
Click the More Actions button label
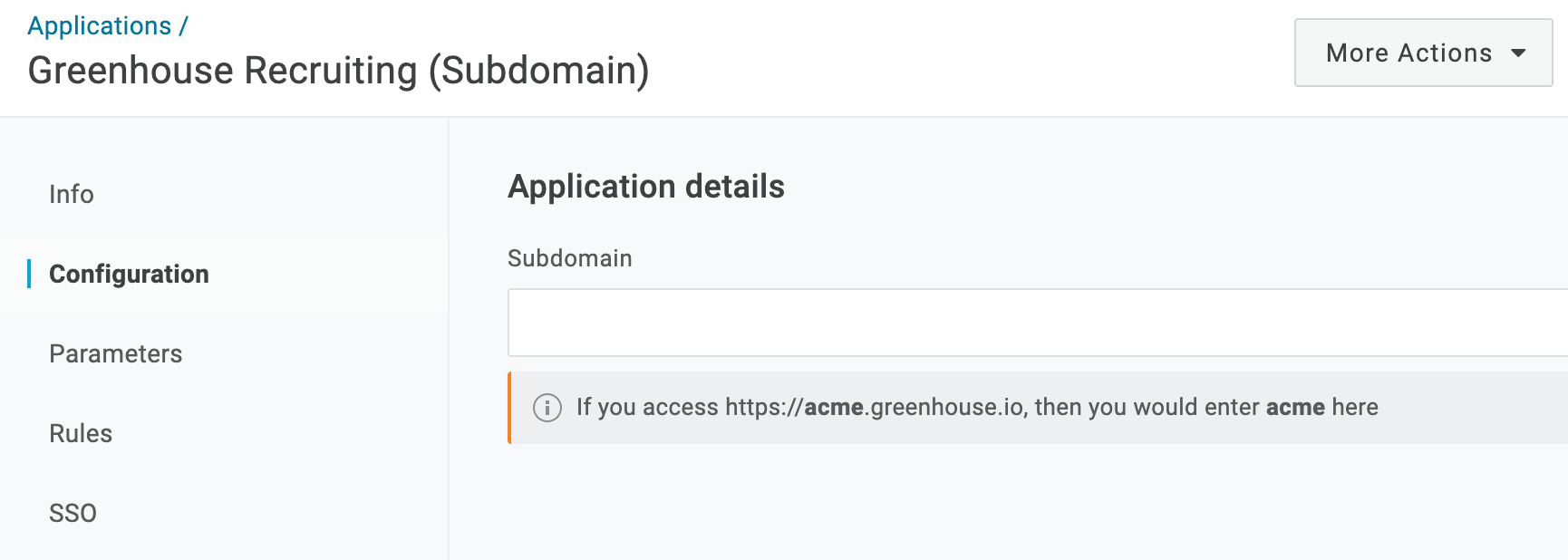[1408, 53]
